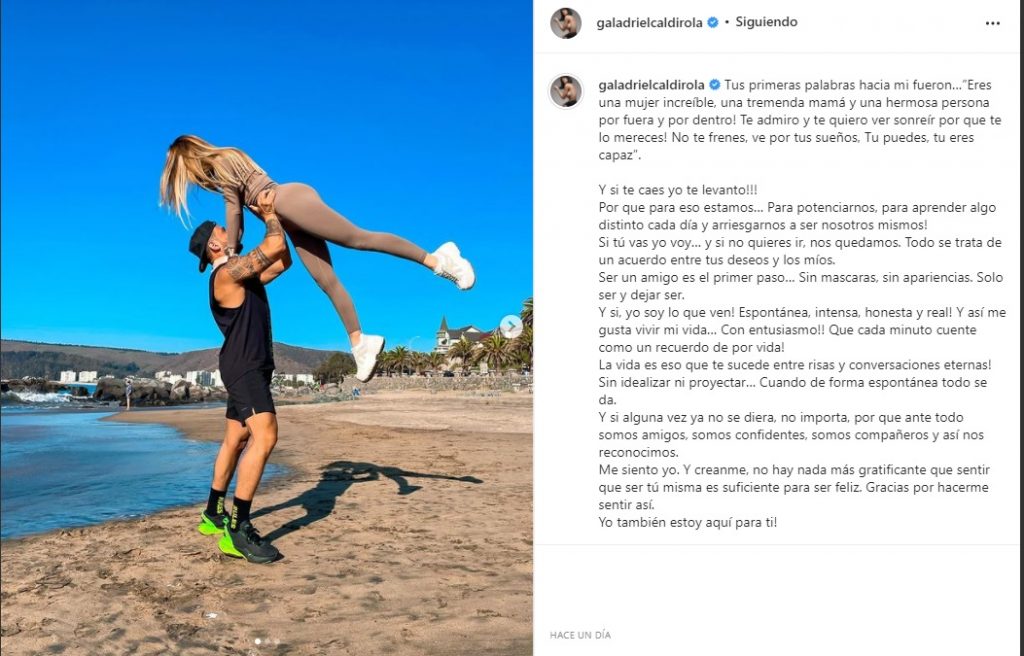Image resolution: width=1024 pixels, height=656 pixels.
Task: Open the profile avatar next to the caption
Action: pyautogui.click(x=566, y=91)
